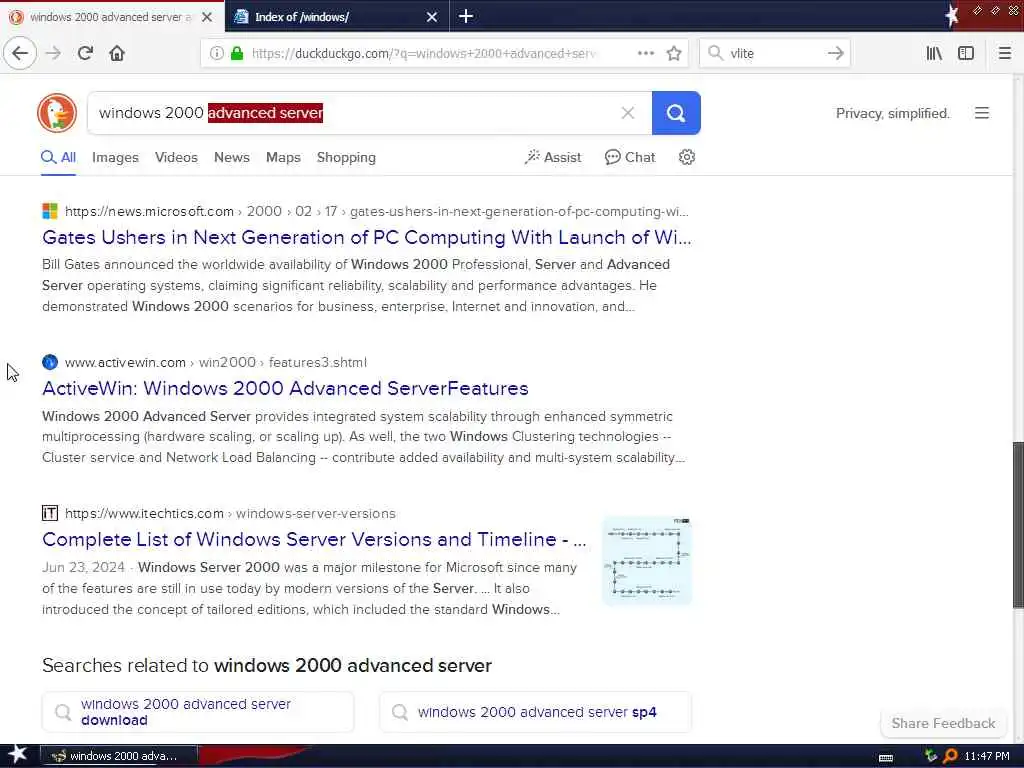Clear the DuckDuckGo search query
Viewport: 1024px width, 768px height.
point(628,113)
